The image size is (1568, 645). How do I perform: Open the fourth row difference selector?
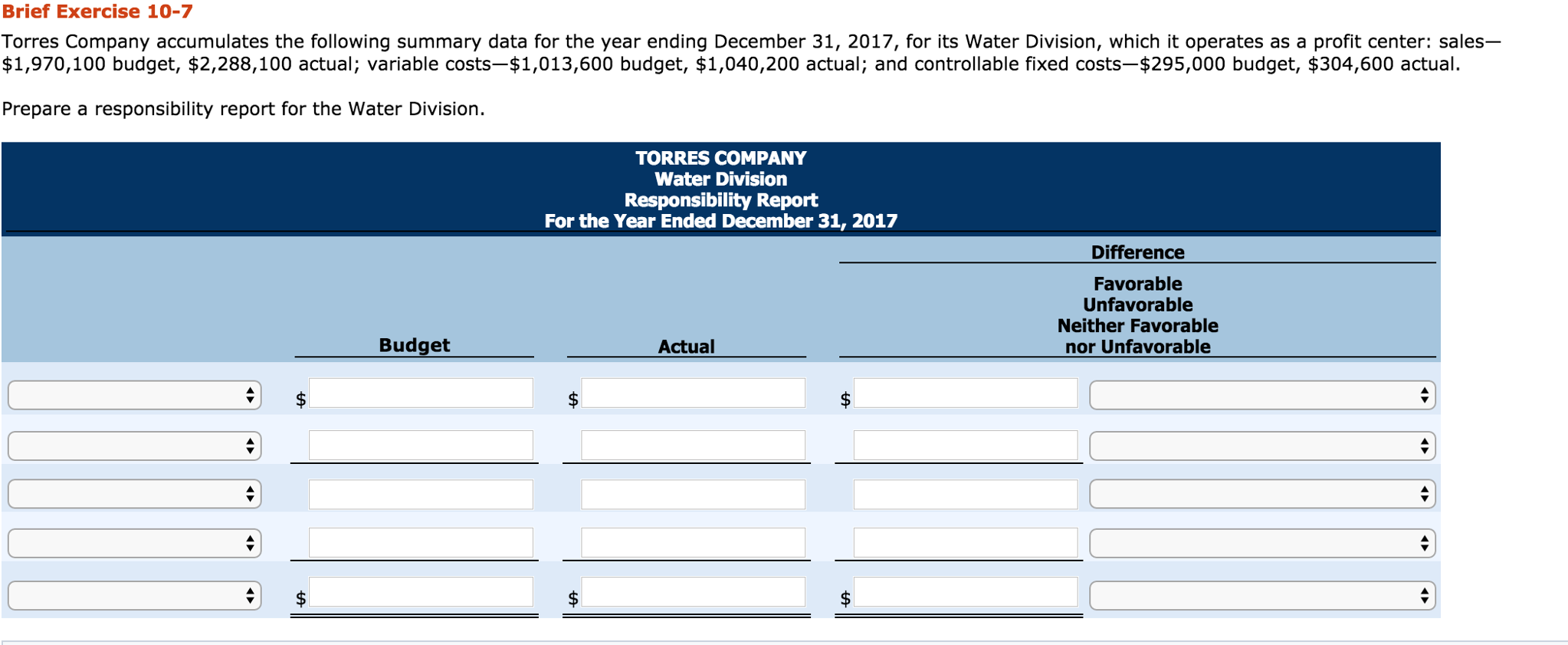pos(1261,544)
